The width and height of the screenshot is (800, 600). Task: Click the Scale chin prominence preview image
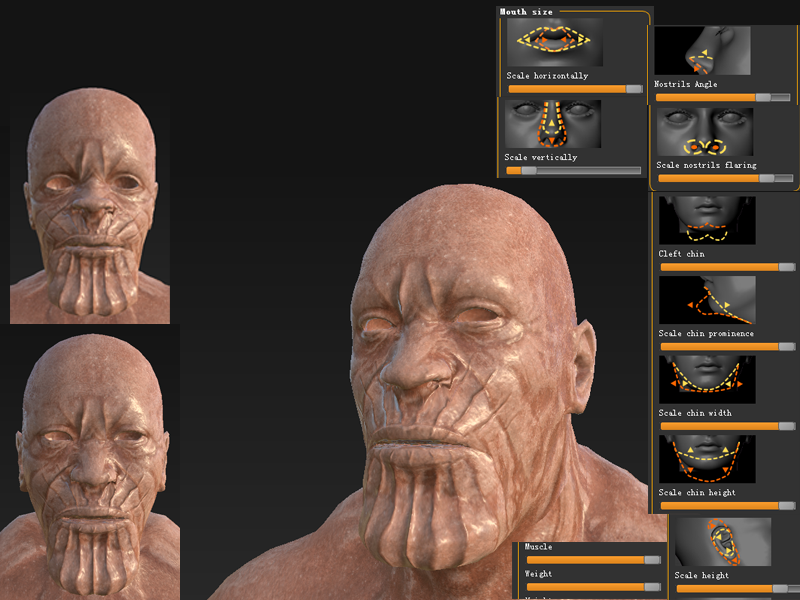[707, 300]
